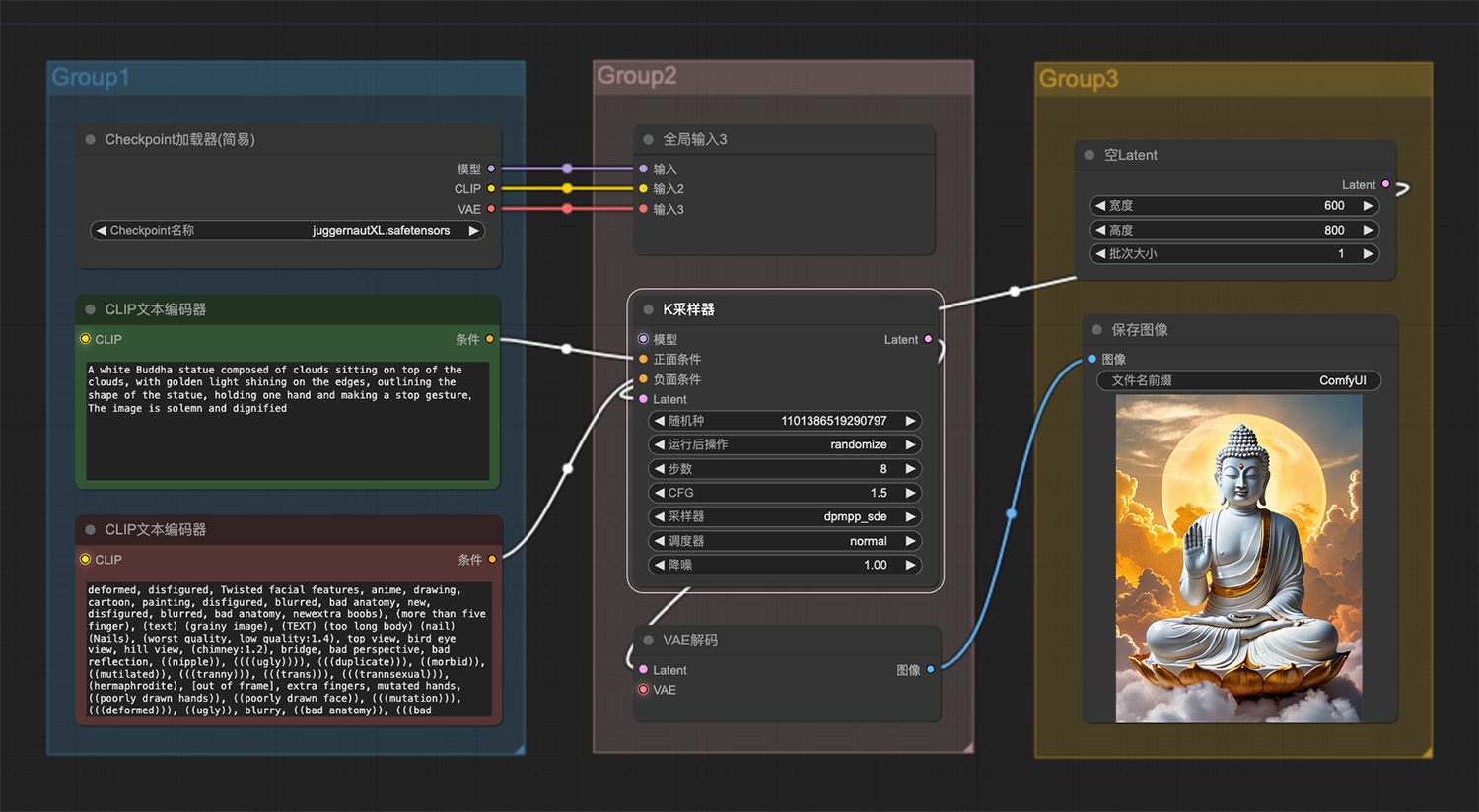
Task: Collapse the VAE解码 node via its title dot
Action: coord(649,640)
